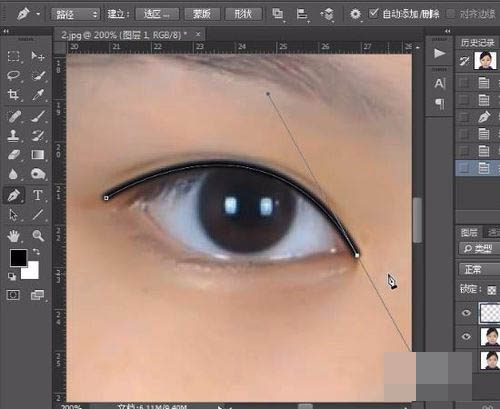The height and width of the screenshot is (409, 500).
Task: Select the Pen tool in toolbox
Action: tap(13, 195)
